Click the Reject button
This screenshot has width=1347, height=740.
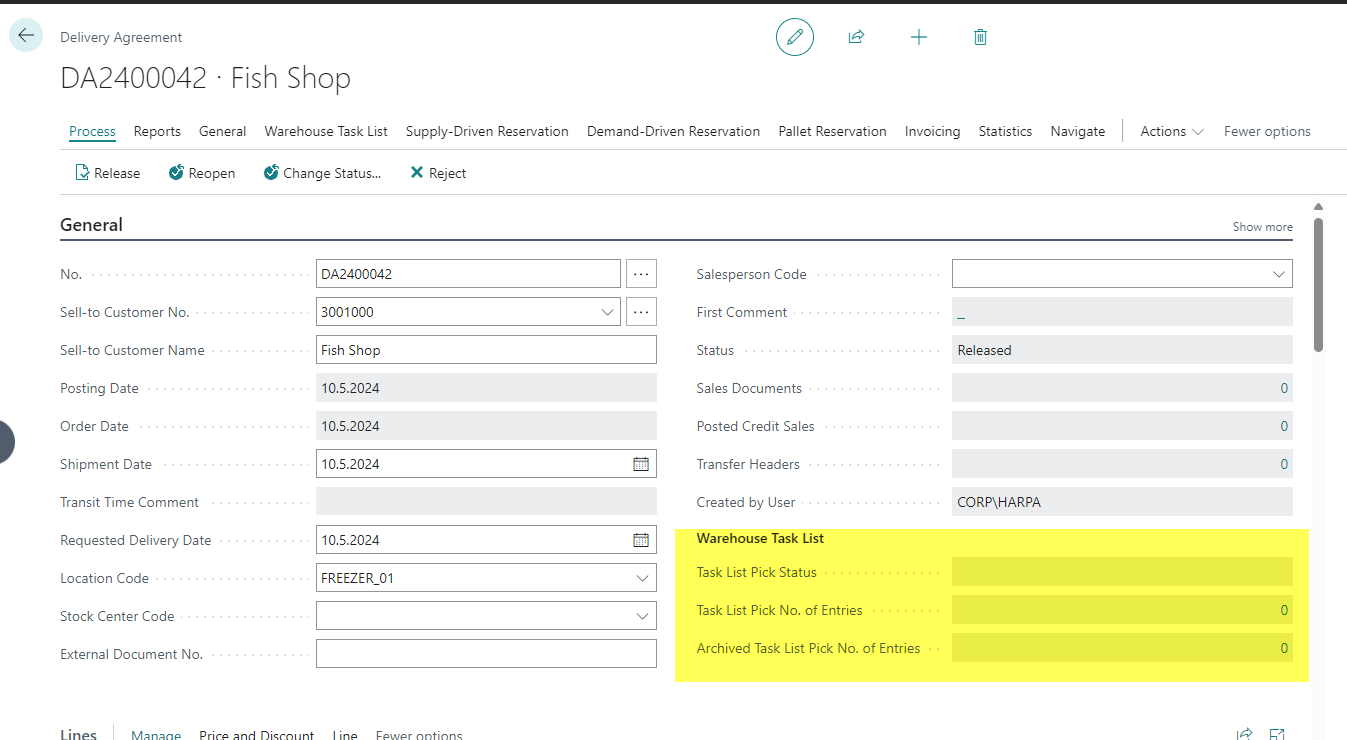click(438, 173)
